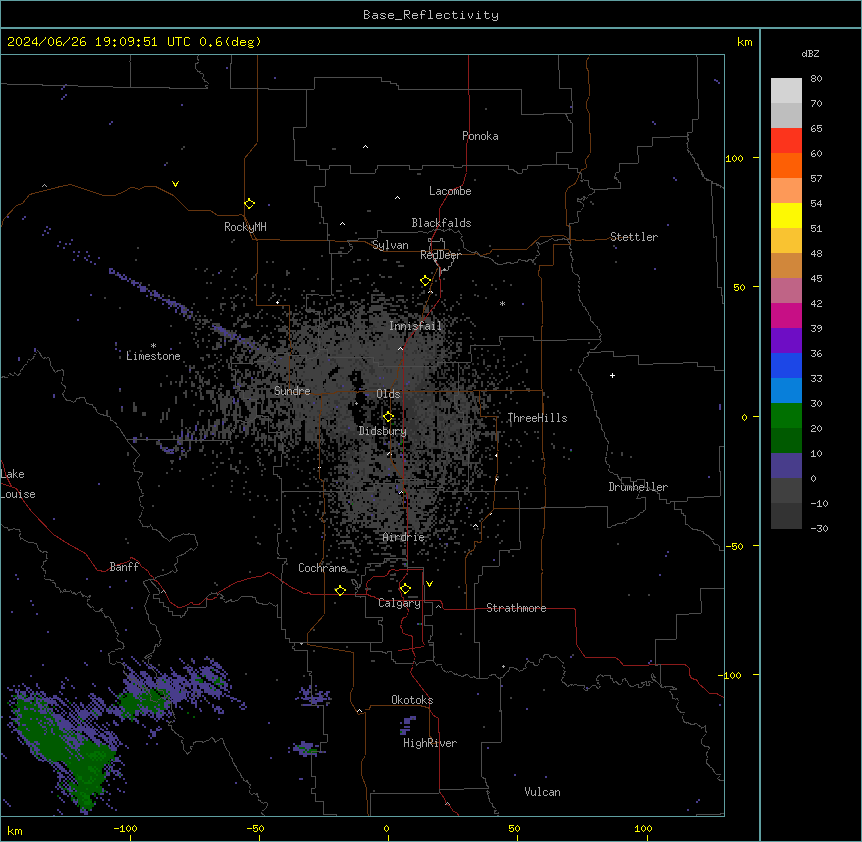Click the 80 value on dBZ legend
The height and width of the screenshot is (842, 862).
coord(816,79)
